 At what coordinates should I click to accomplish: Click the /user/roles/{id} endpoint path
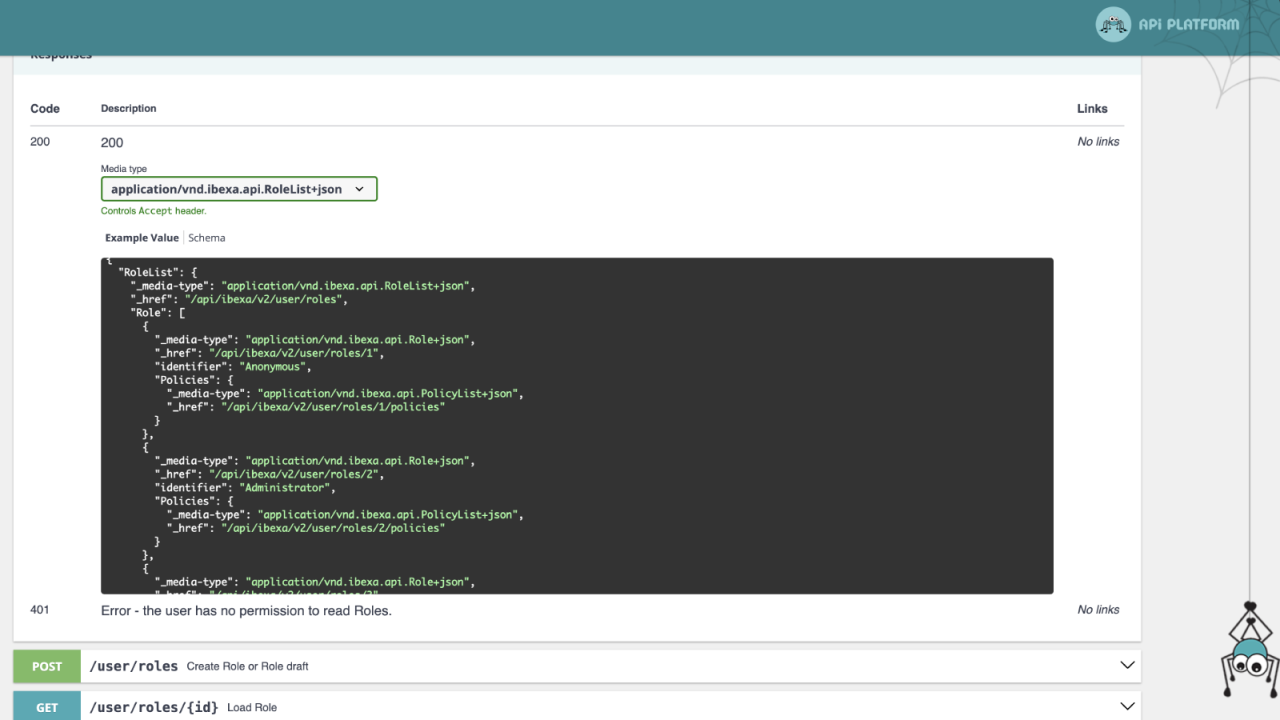[x=153, y=707]
